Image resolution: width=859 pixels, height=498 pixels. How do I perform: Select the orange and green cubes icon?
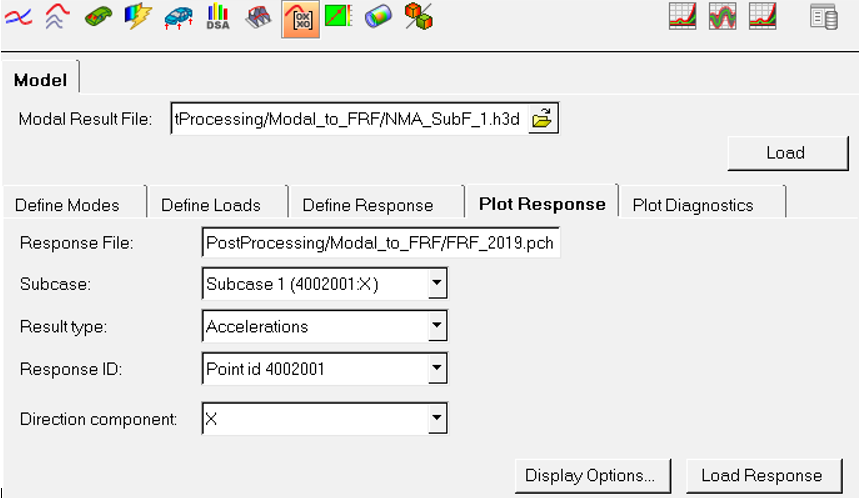(418, 17)
